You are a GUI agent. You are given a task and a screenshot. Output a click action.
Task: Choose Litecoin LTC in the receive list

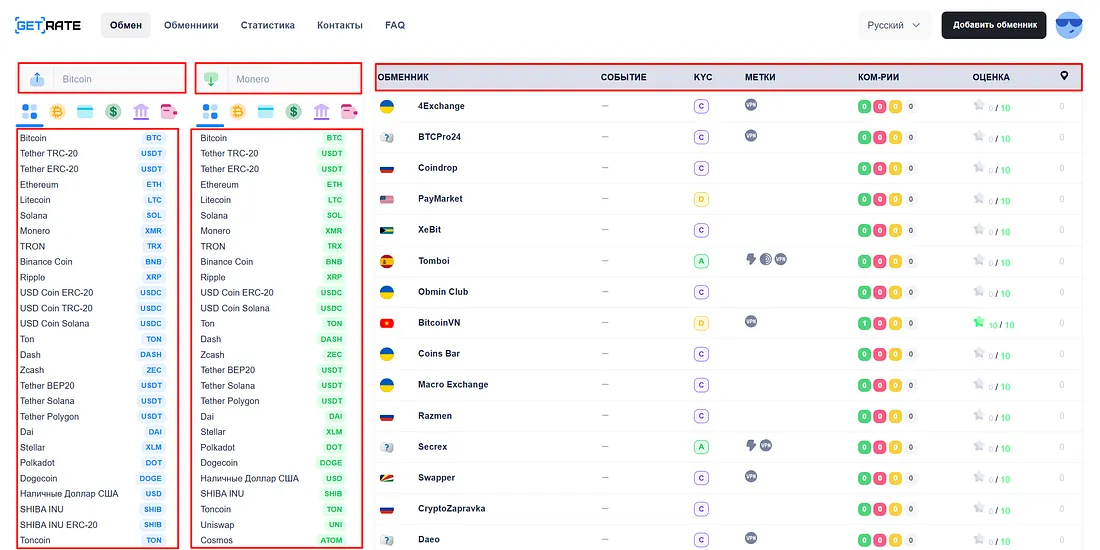point(273,200)
